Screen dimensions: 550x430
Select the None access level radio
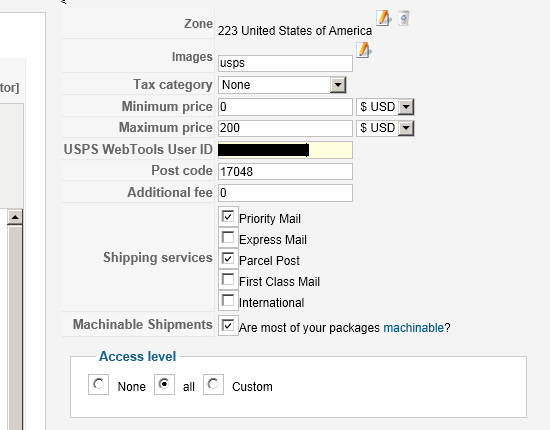pos(98,384)
